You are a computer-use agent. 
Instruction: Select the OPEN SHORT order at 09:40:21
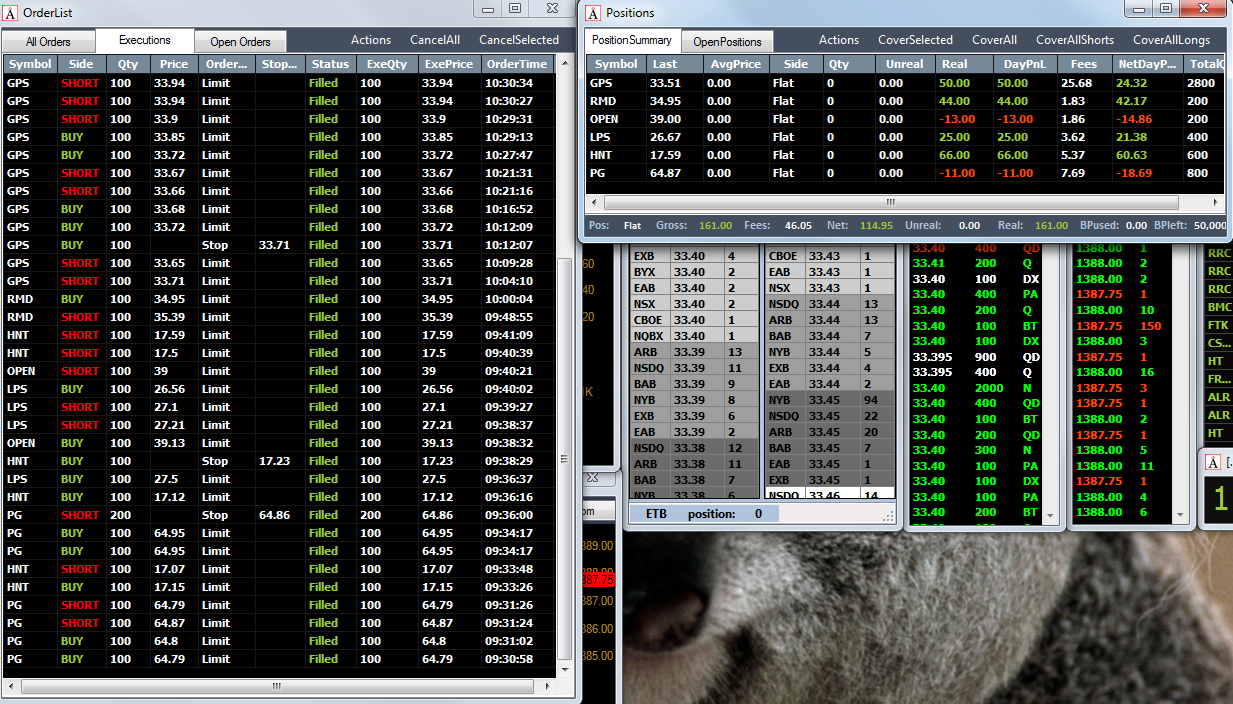(279, 371)
